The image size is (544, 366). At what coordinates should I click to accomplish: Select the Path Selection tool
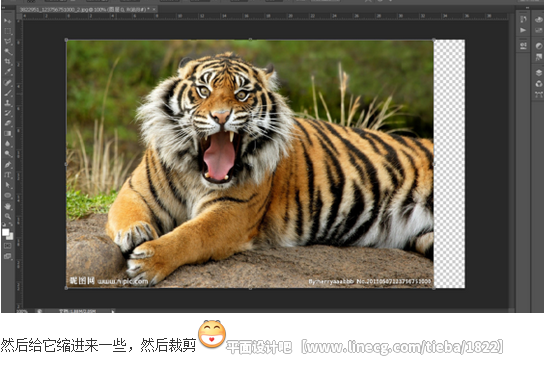pyautogui.click(x=8, y=185)
